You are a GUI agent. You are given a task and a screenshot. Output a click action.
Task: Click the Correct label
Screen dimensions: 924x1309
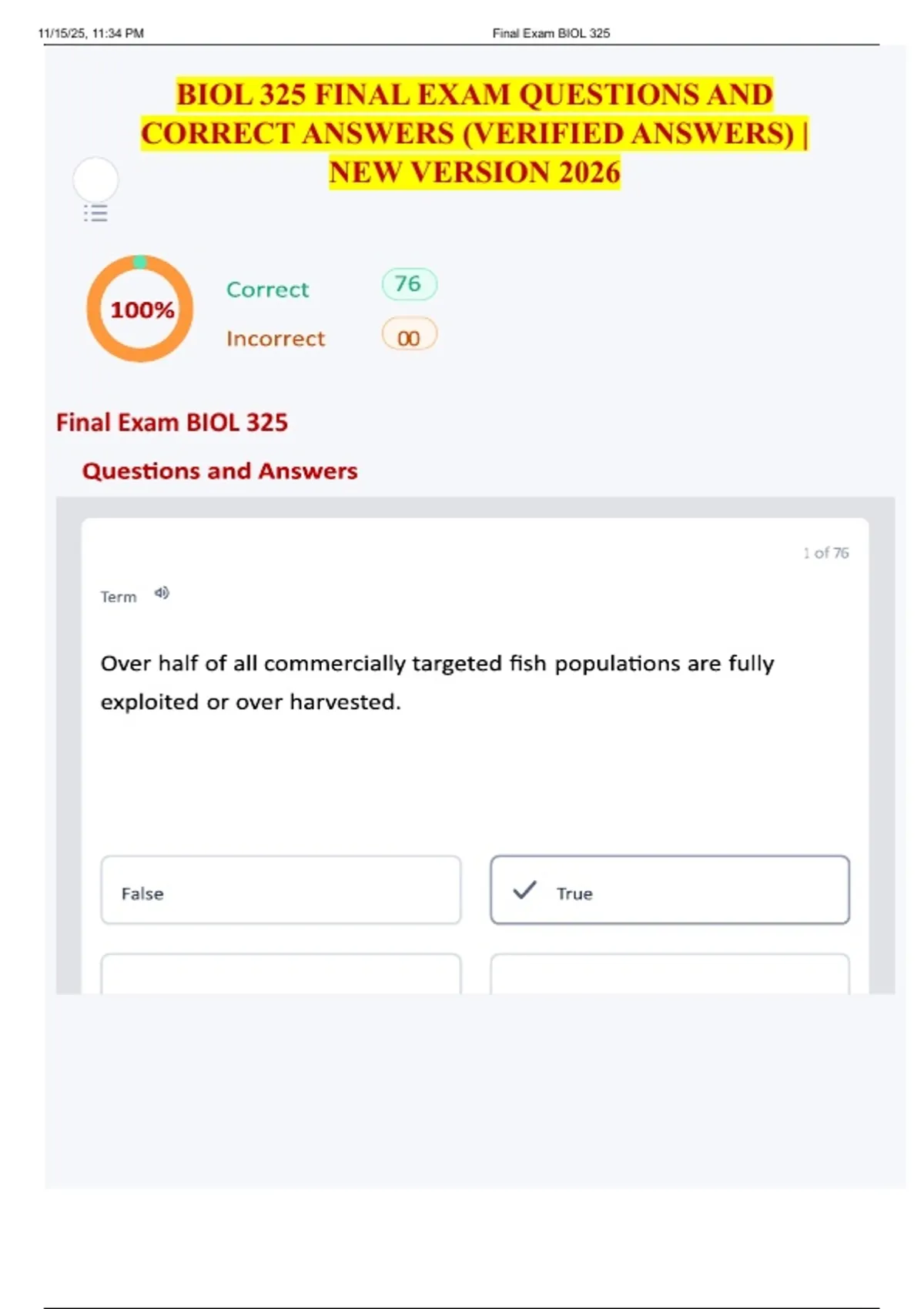(267, 290)
